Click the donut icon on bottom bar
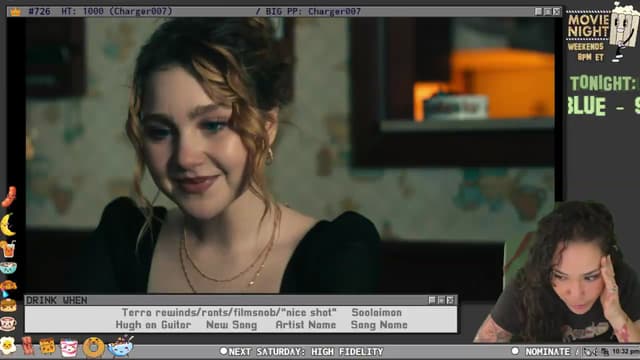This screenshot has height=360, width=640. [x=93, y=347]
